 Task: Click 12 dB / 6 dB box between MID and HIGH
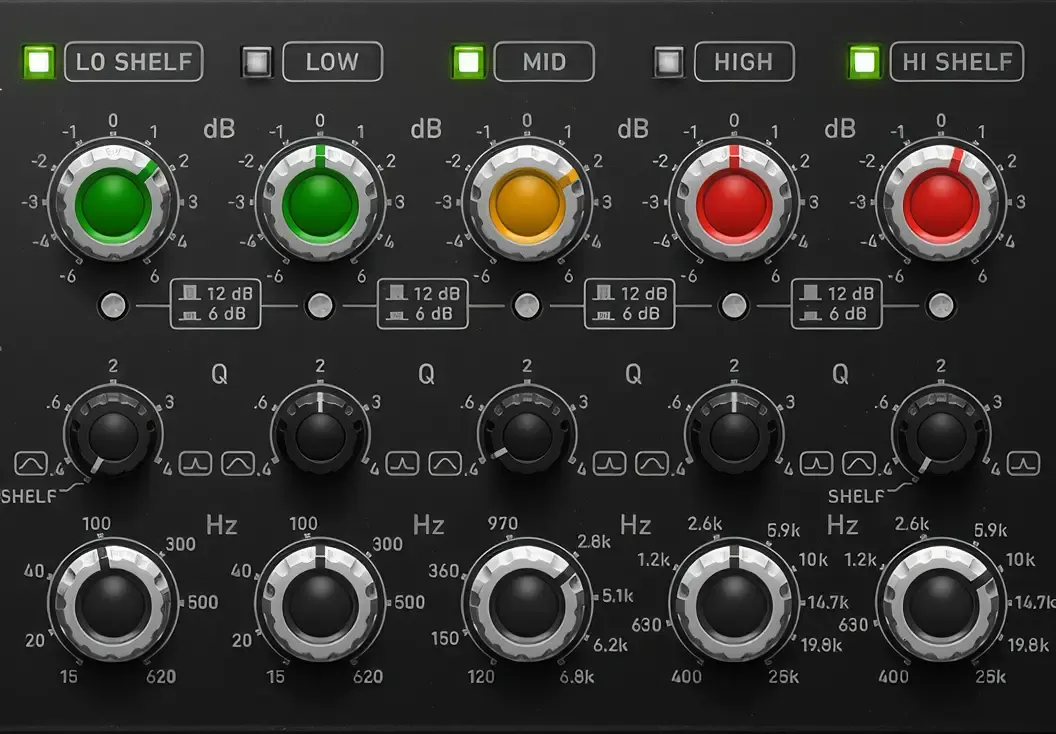coord(629,304)
